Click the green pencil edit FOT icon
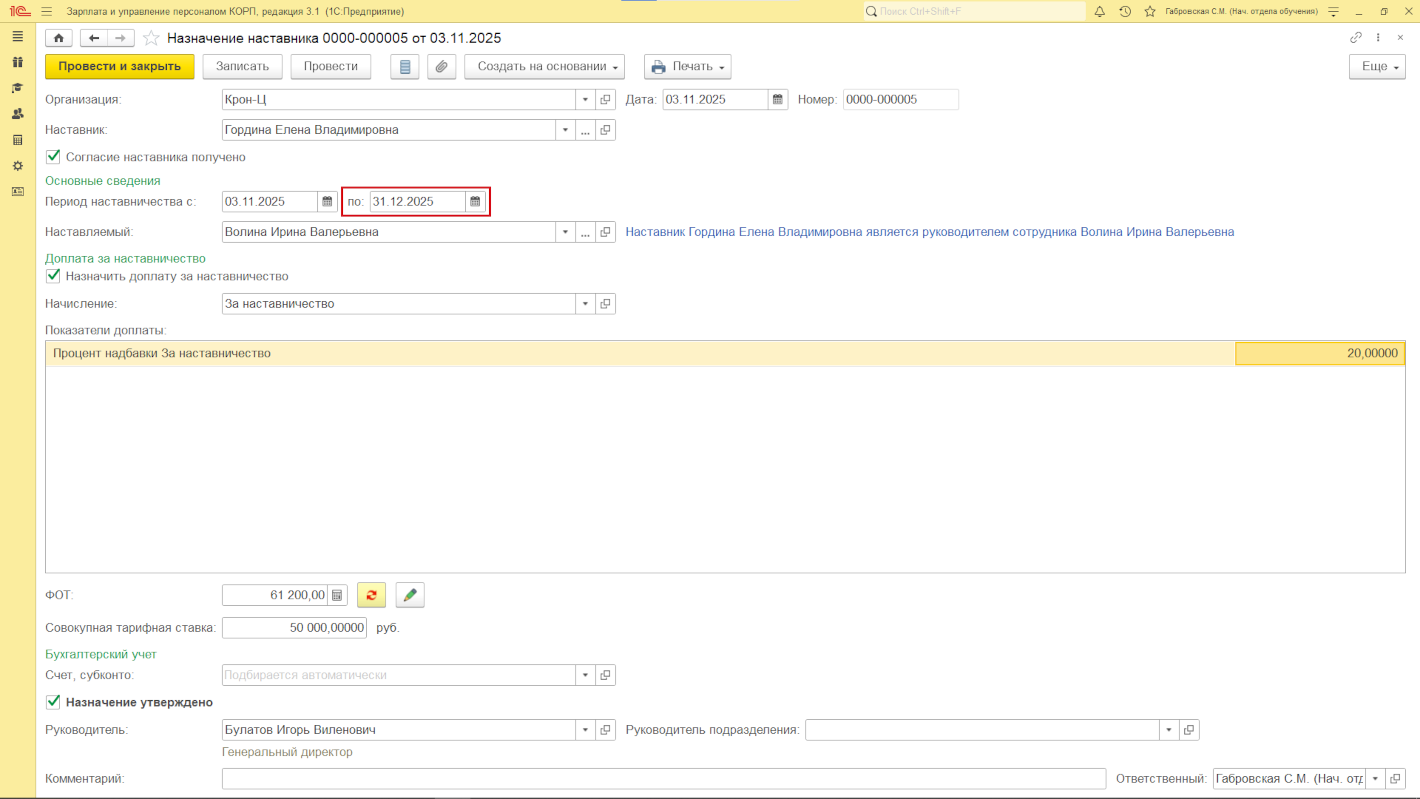Viewport: 1420px width, 799px height. coord(410,595)
